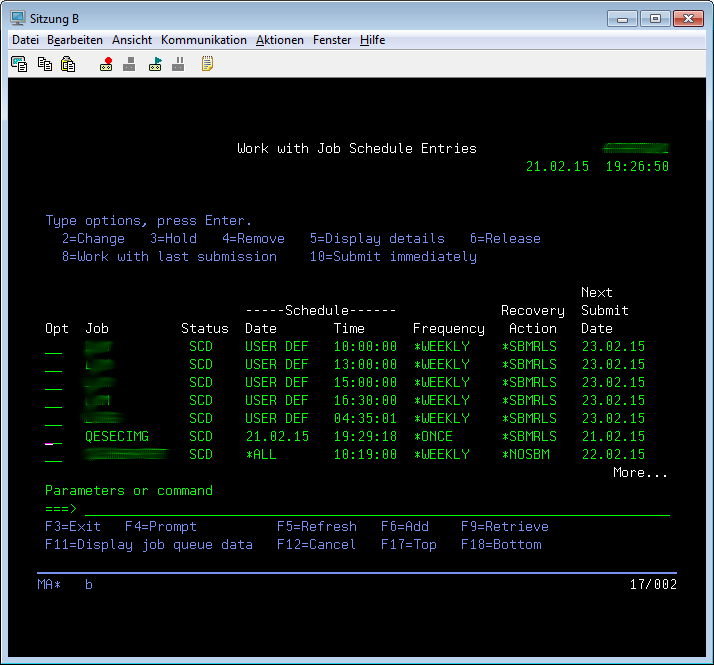Click the Opt field for job QSECIMG
The width and height of the screenshot is (714, 665).
[x=53, y=437]
